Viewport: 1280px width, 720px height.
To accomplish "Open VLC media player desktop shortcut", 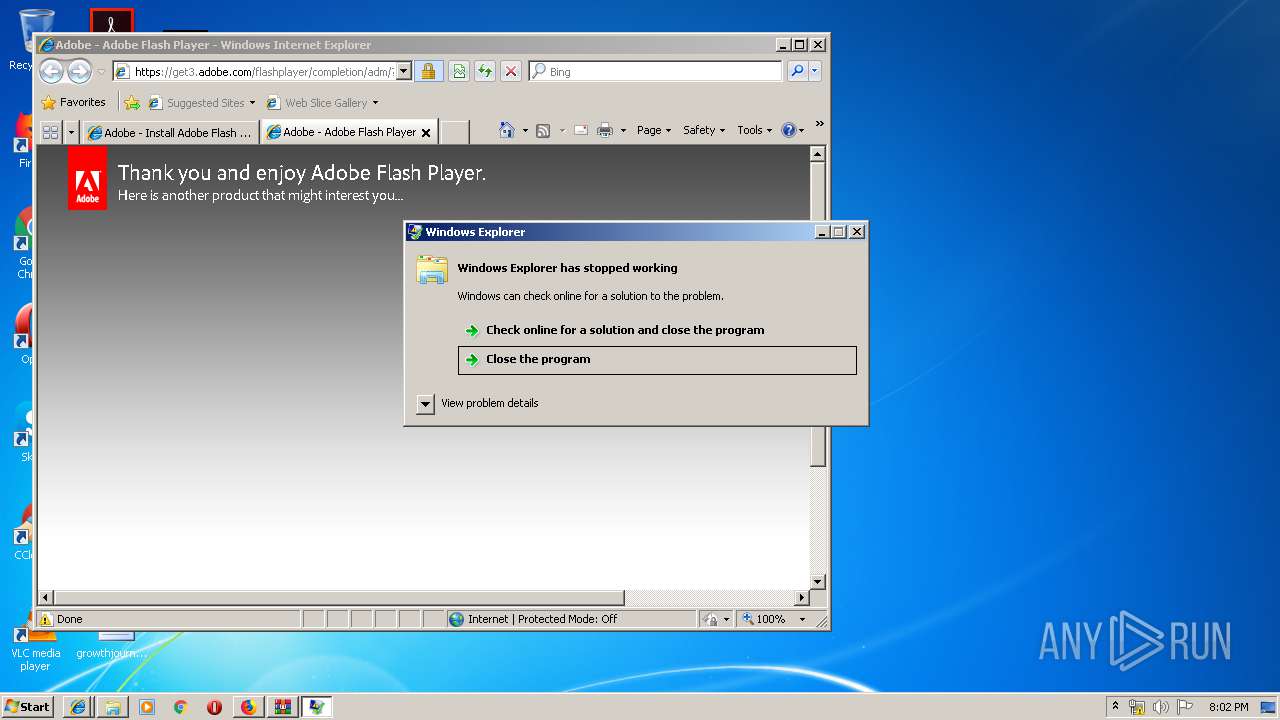I will tap(34, 646).
